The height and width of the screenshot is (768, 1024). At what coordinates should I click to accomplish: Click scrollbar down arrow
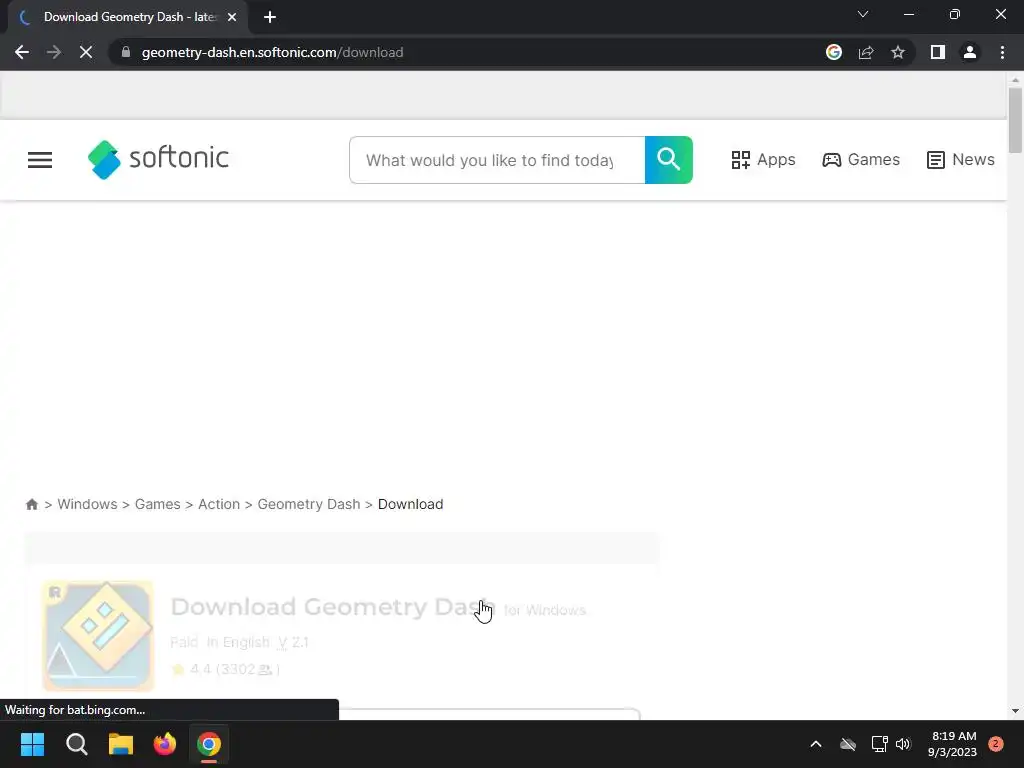1015,711
